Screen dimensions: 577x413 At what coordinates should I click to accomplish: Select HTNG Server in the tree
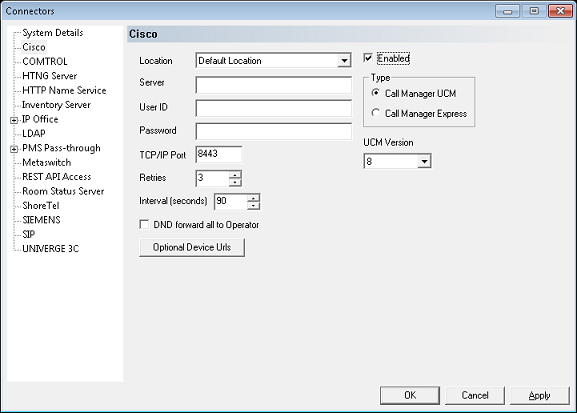click(x=50, y=76)
